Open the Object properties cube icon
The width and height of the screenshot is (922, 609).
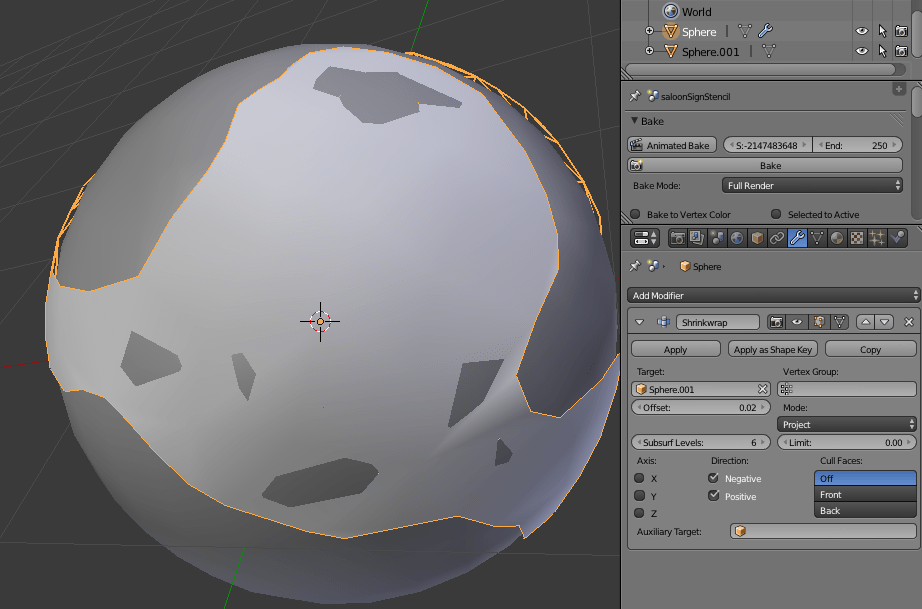click(x=755, y=237)
